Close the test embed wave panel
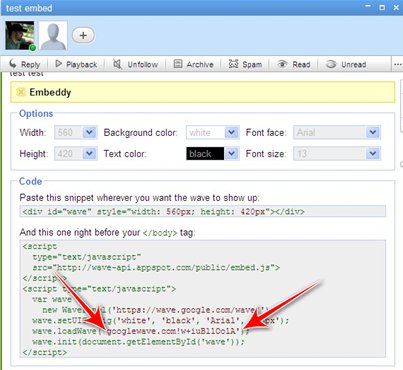This screenshot has width=403, height=370. pos(396,7)
